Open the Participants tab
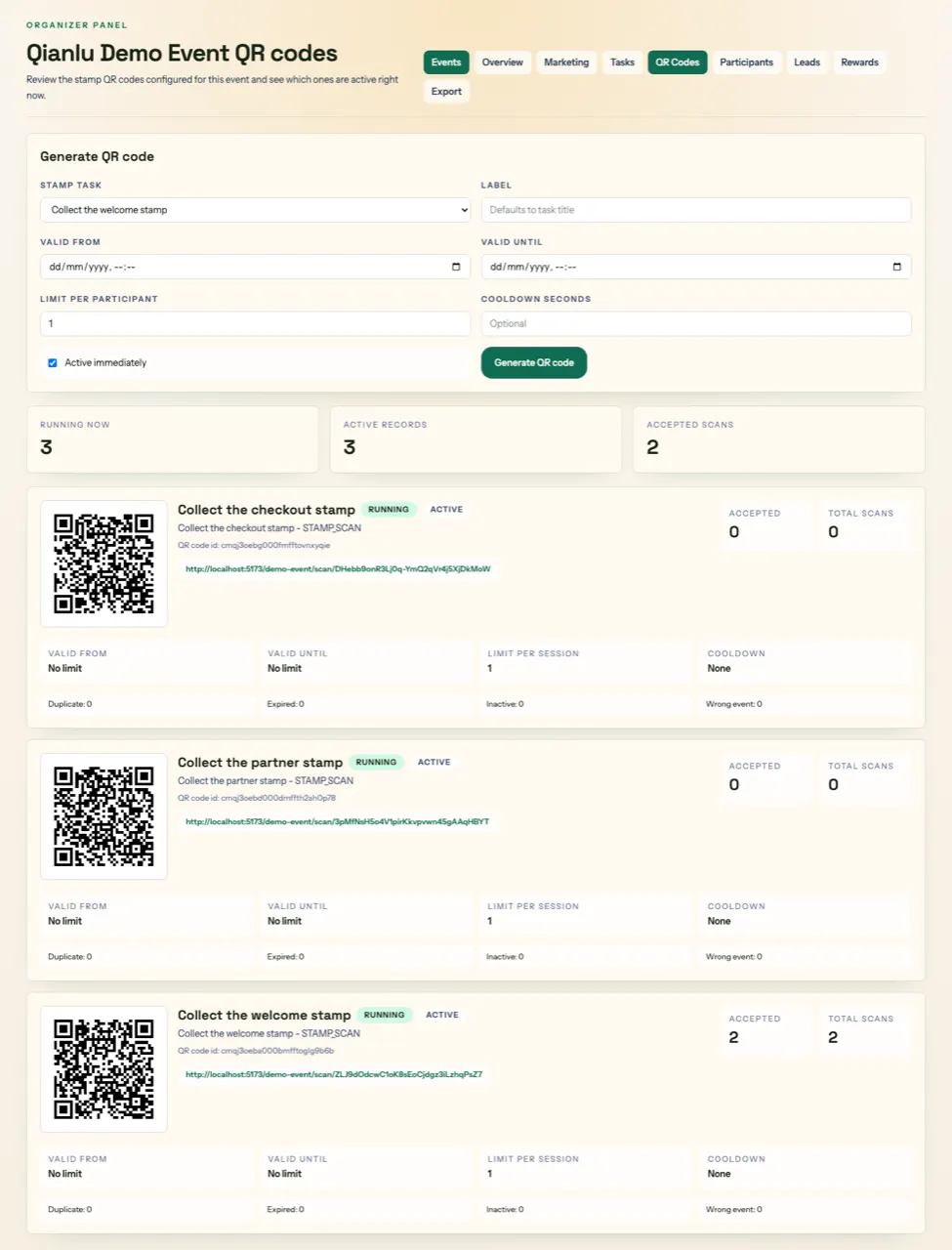 coord(746,62)
